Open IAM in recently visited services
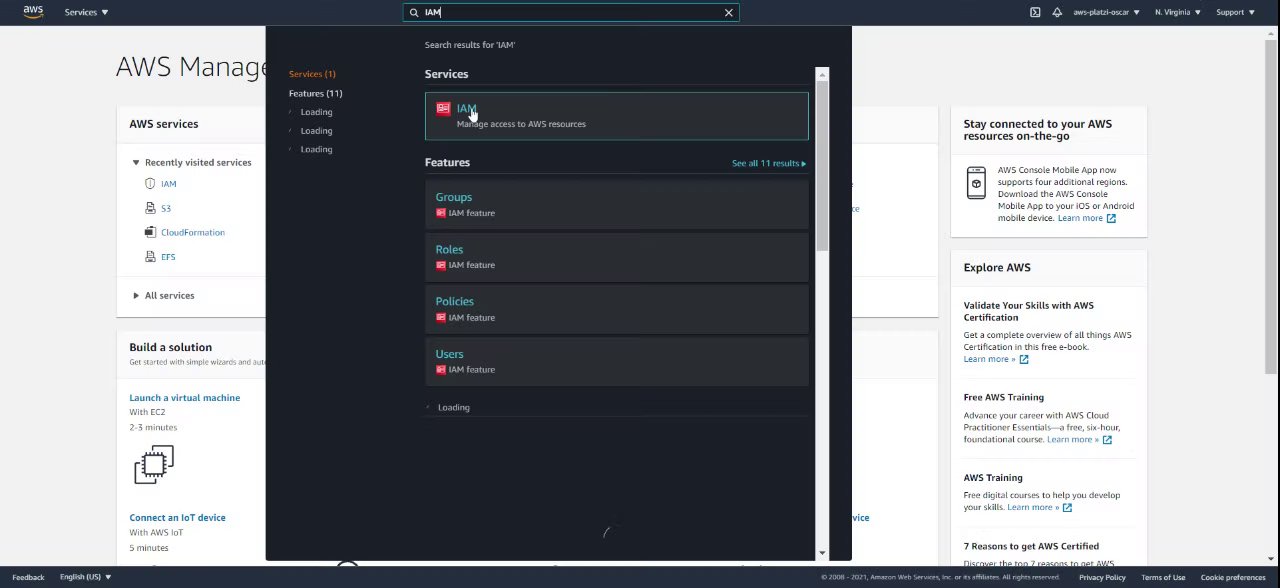Viewport: 1280px width, 588px height. pos(168,184)
